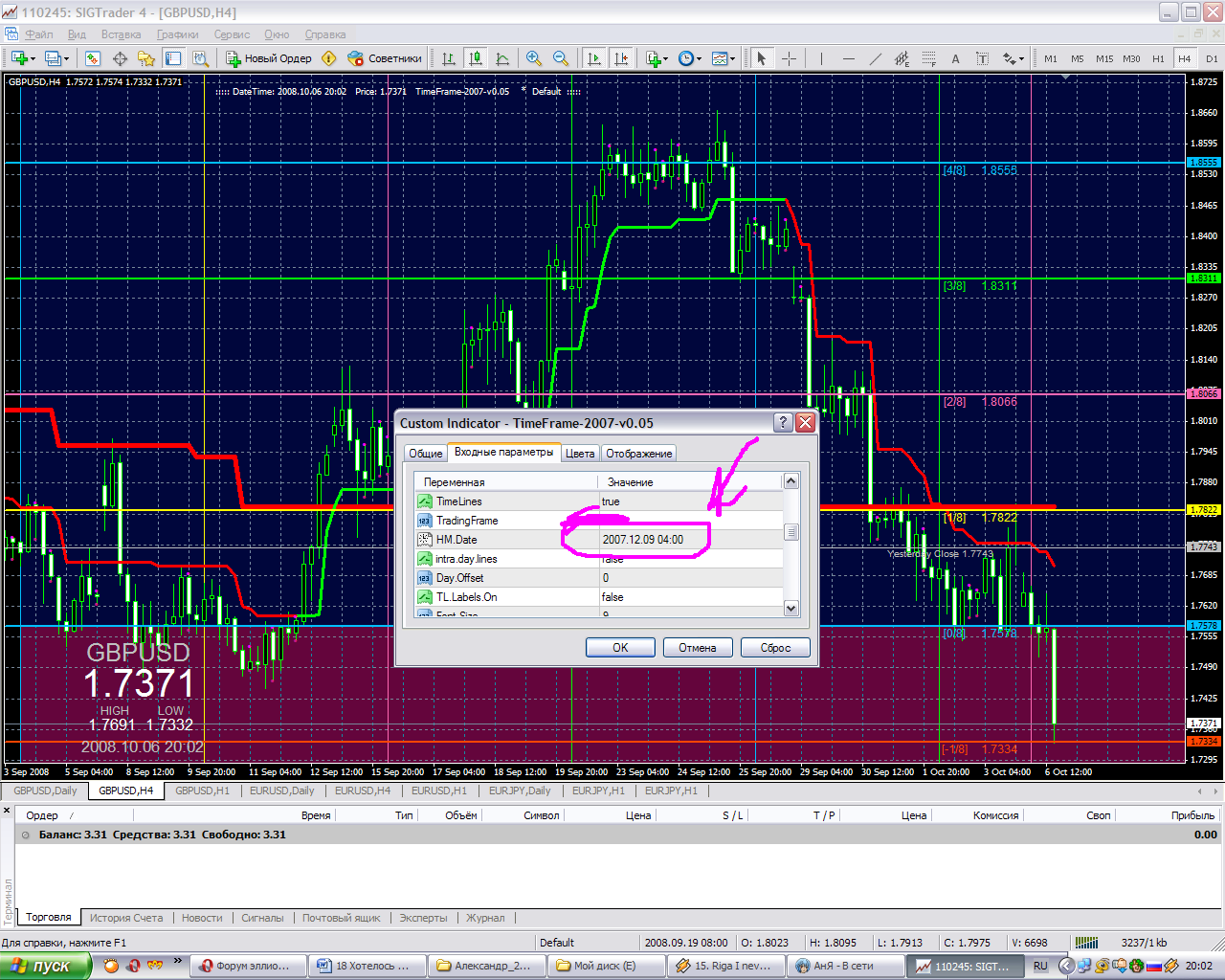This screenshot has height=980, width=1225.
Task: Open the indicators list dropdown
Action: click(x=657, y=58)
